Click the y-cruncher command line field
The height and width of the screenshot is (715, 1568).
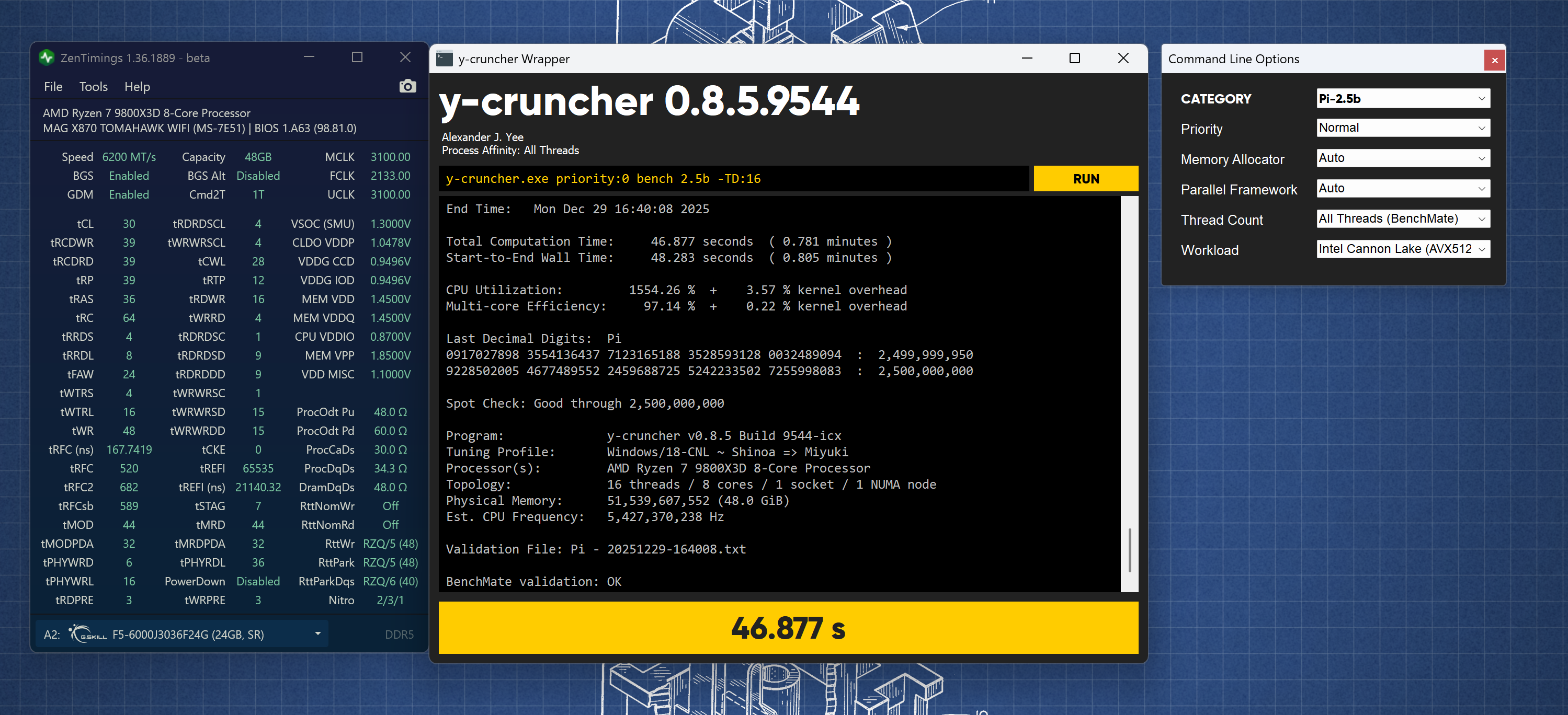[733, 179]
